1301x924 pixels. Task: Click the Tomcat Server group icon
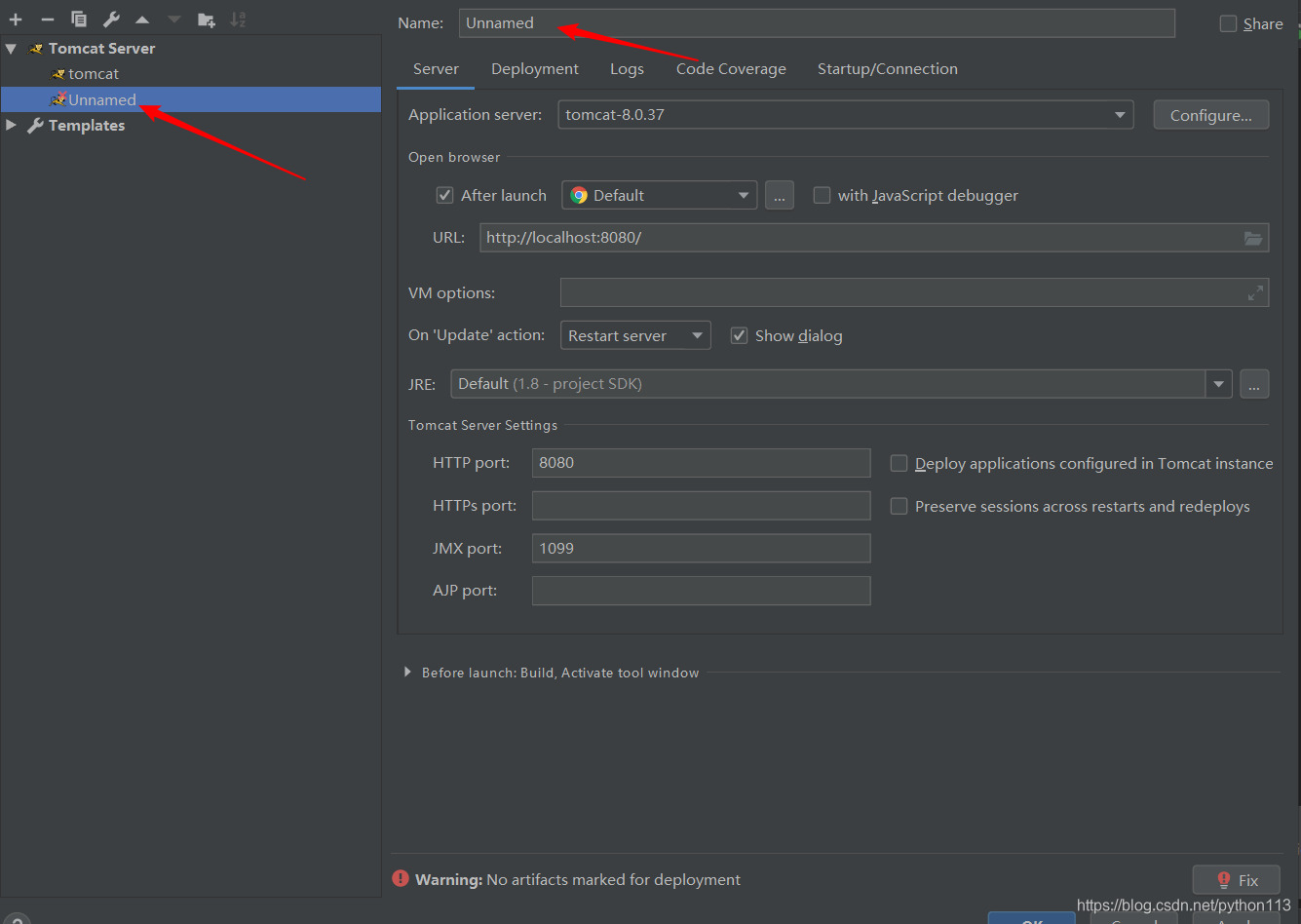37,49
